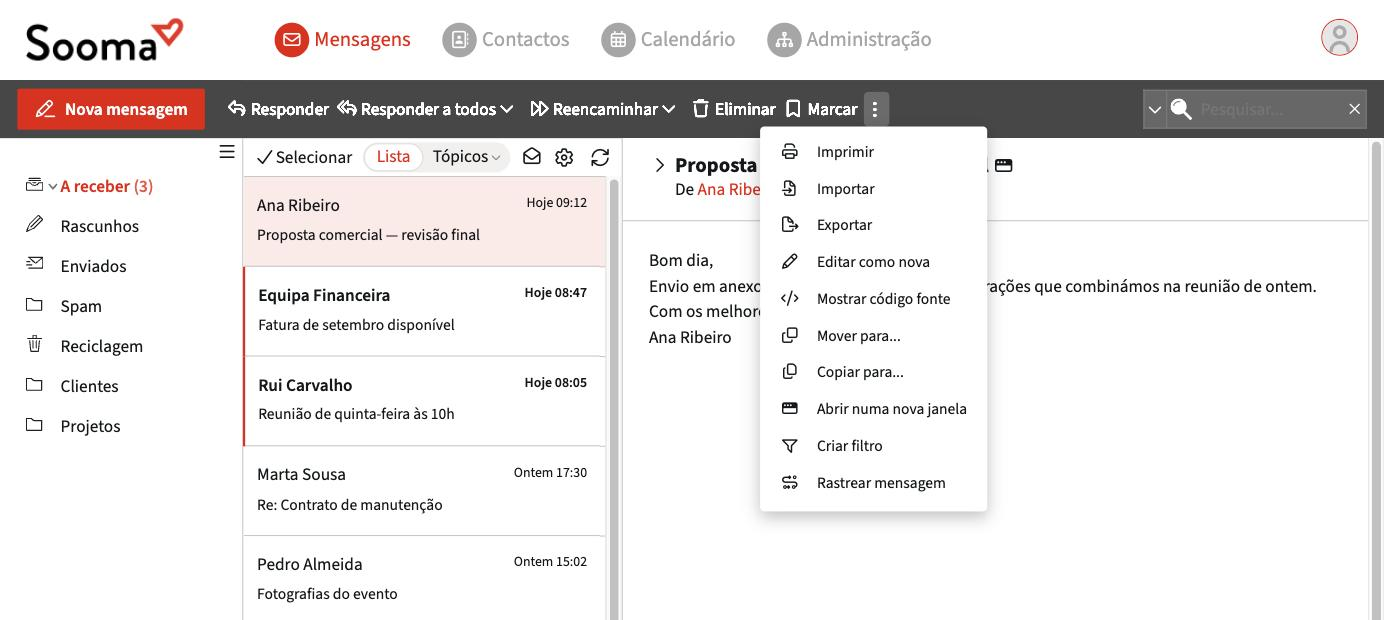
Task: Open the Projetos folder
Action: pos(90,426)
